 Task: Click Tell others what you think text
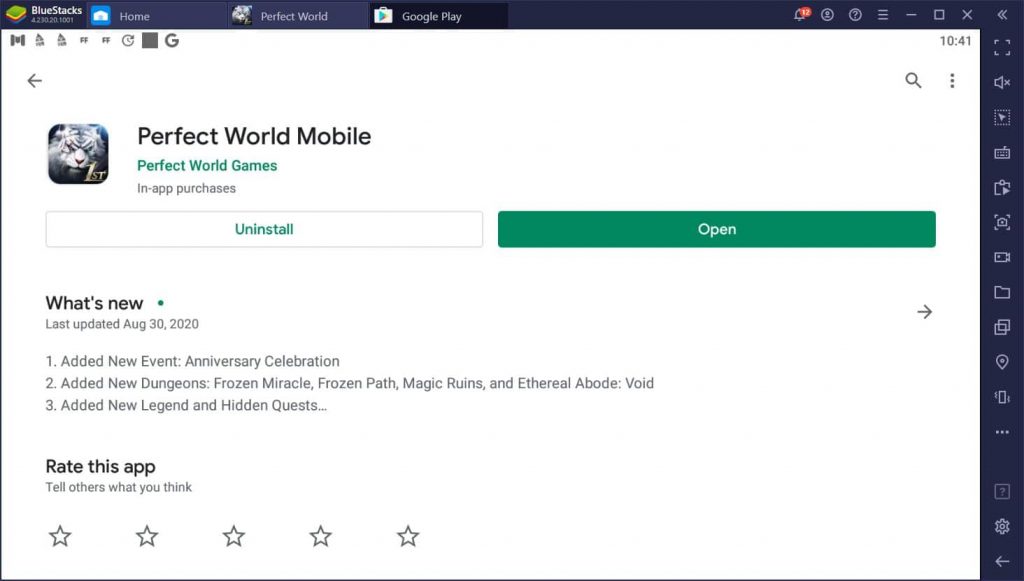tap(119, 487)
